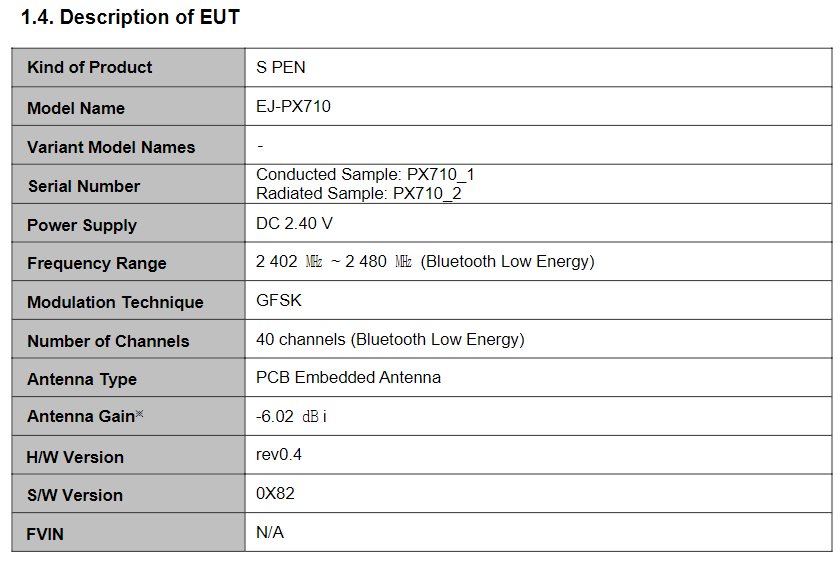Click the 'DC 2.40 V' power supply value

294,223
